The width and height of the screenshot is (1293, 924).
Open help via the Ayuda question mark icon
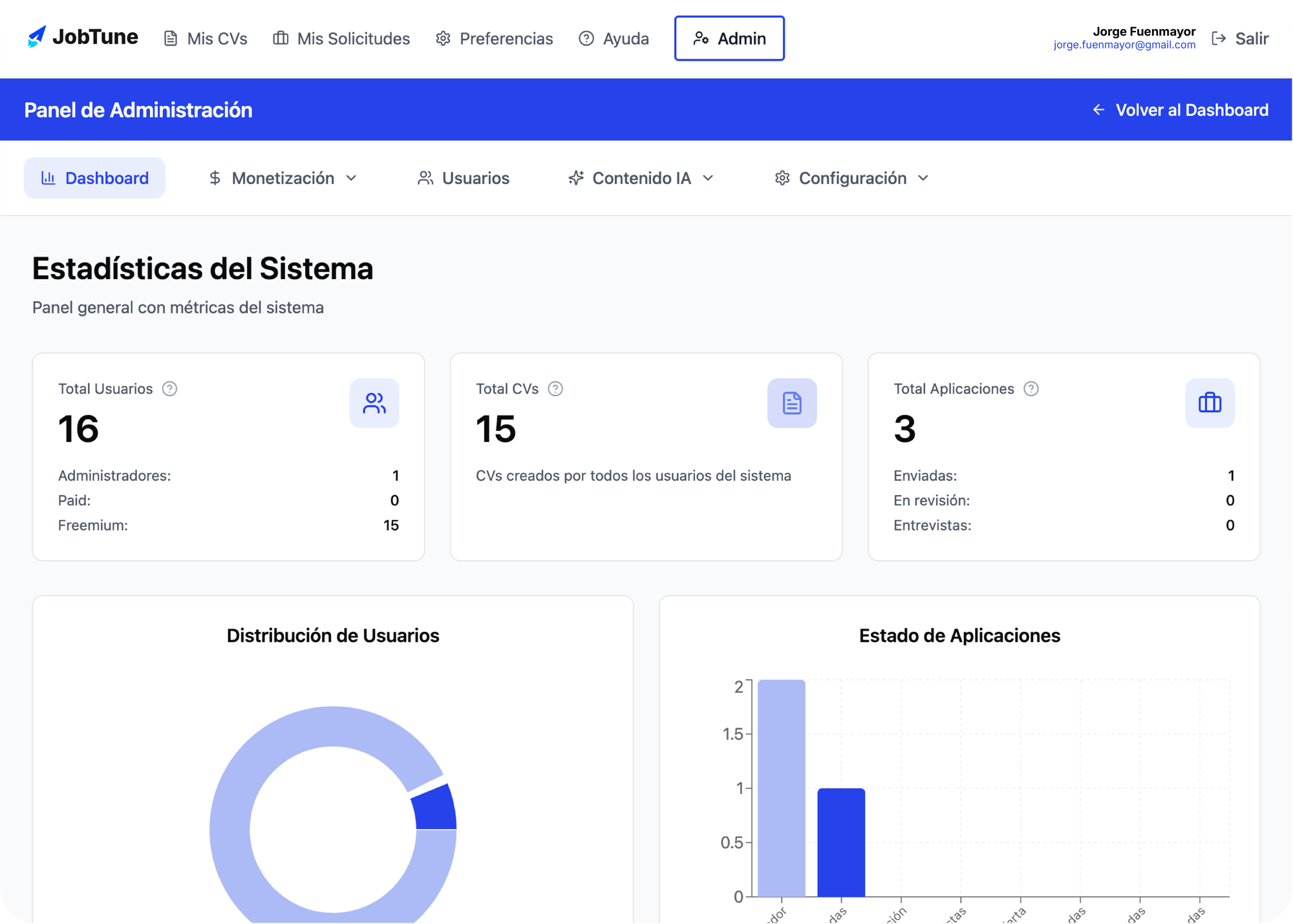pos(585,39)
